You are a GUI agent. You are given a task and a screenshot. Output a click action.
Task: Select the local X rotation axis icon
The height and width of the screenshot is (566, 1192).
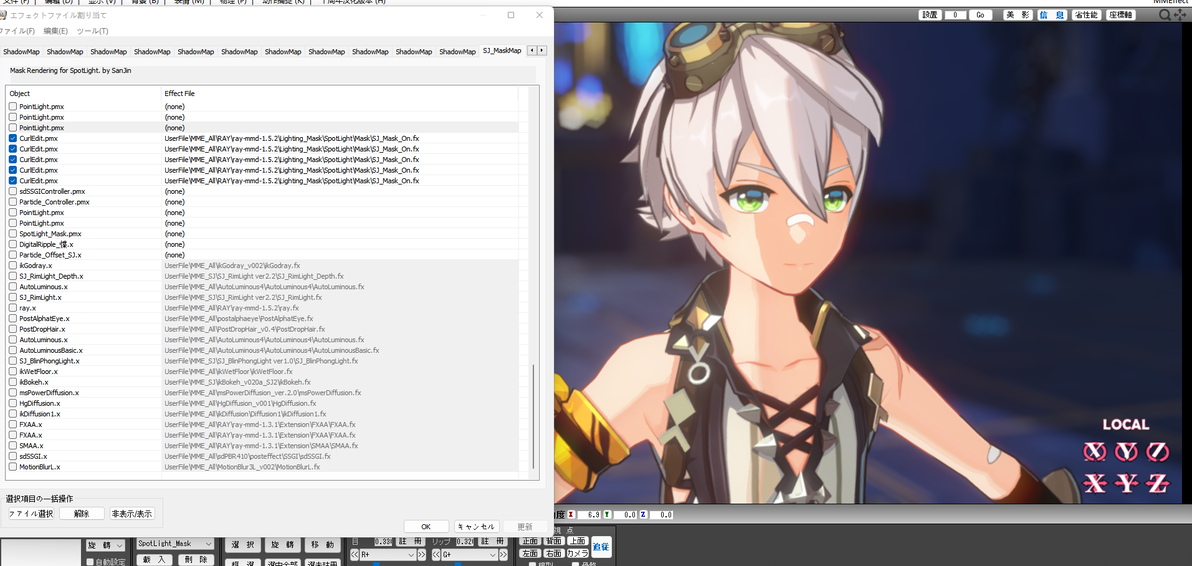click(1094, 451)
